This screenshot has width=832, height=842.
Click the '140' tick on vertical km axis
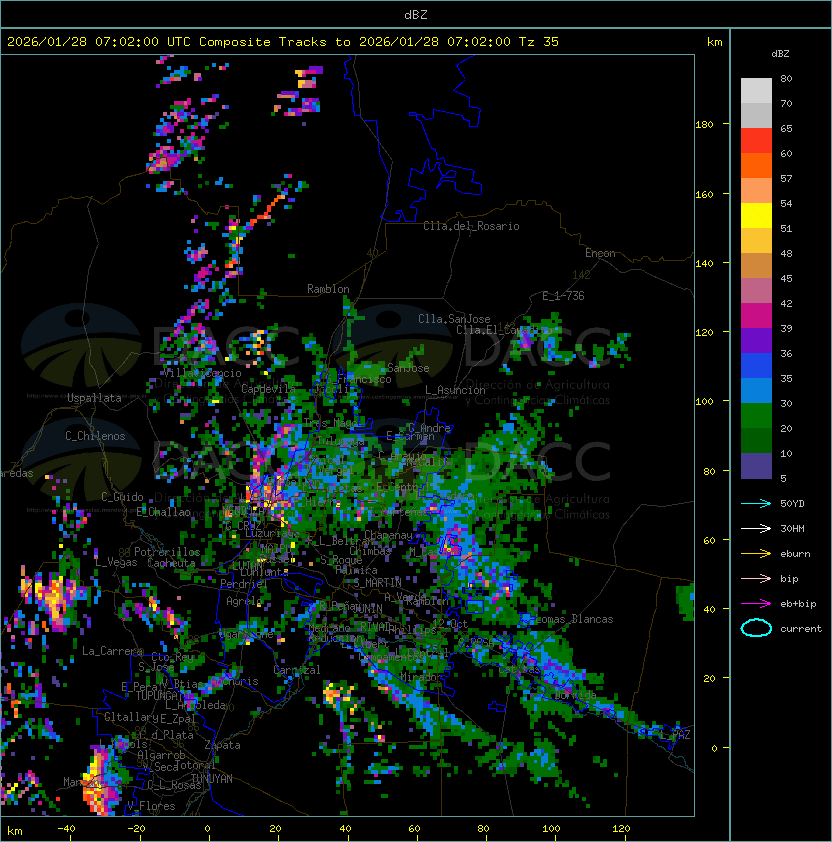pyautogui.click(x=704, y=263)
